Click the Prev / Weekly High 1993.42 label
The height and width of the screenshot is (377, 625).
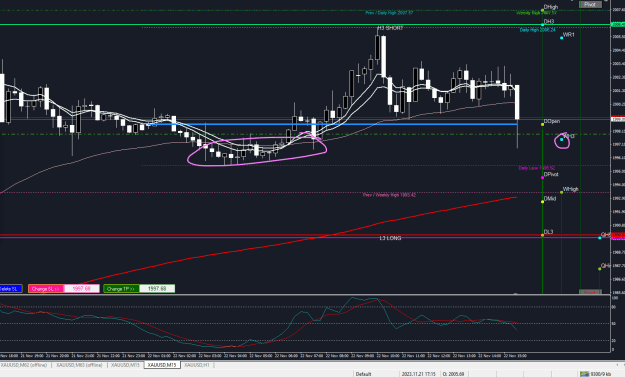(389, 195)
